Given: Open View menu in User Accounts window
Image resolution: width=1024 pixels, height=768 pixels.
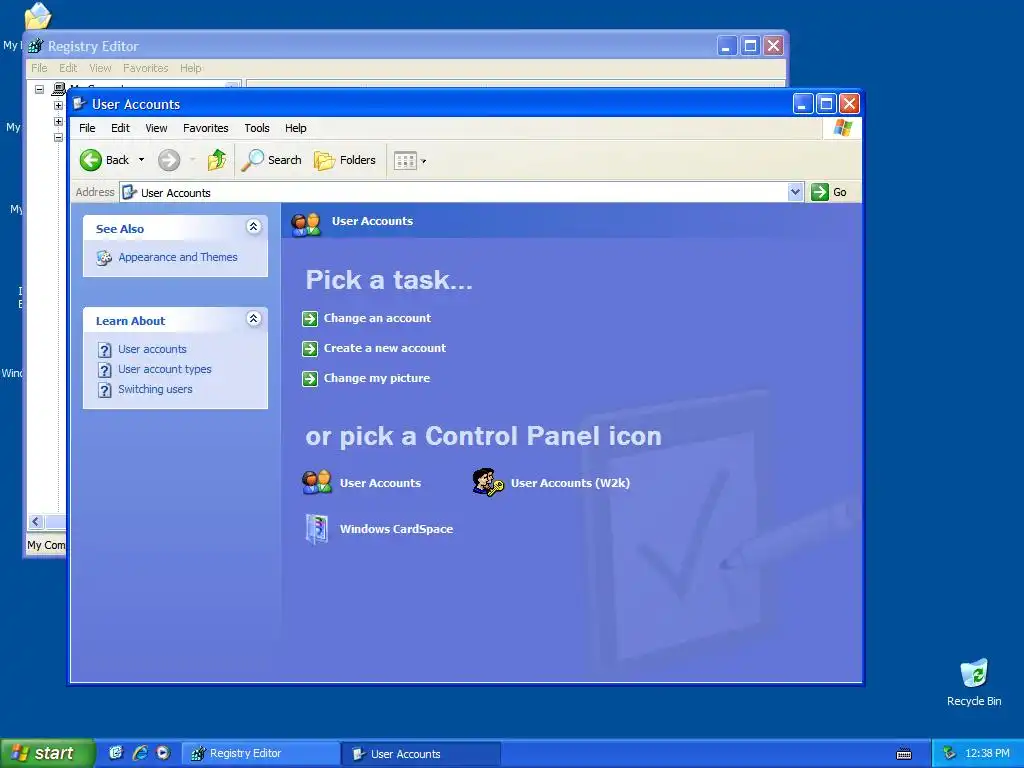Looking at the screenshot, I should 156,128.
